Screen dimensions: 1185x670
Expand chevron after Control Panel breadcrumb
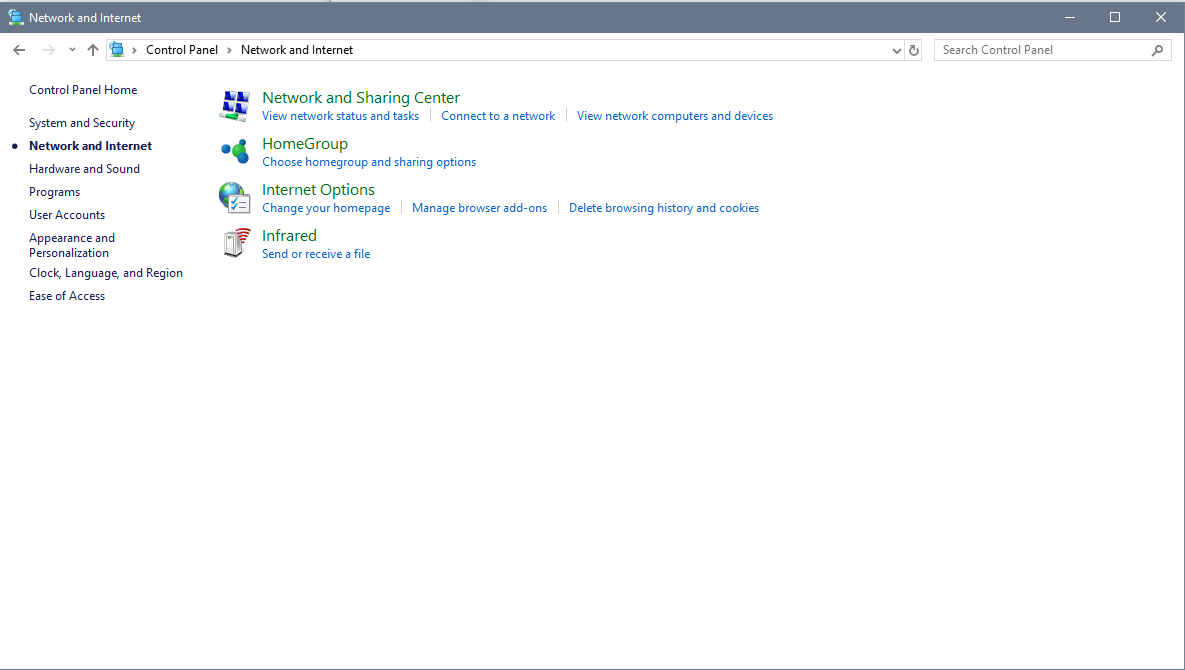[230, 51]
